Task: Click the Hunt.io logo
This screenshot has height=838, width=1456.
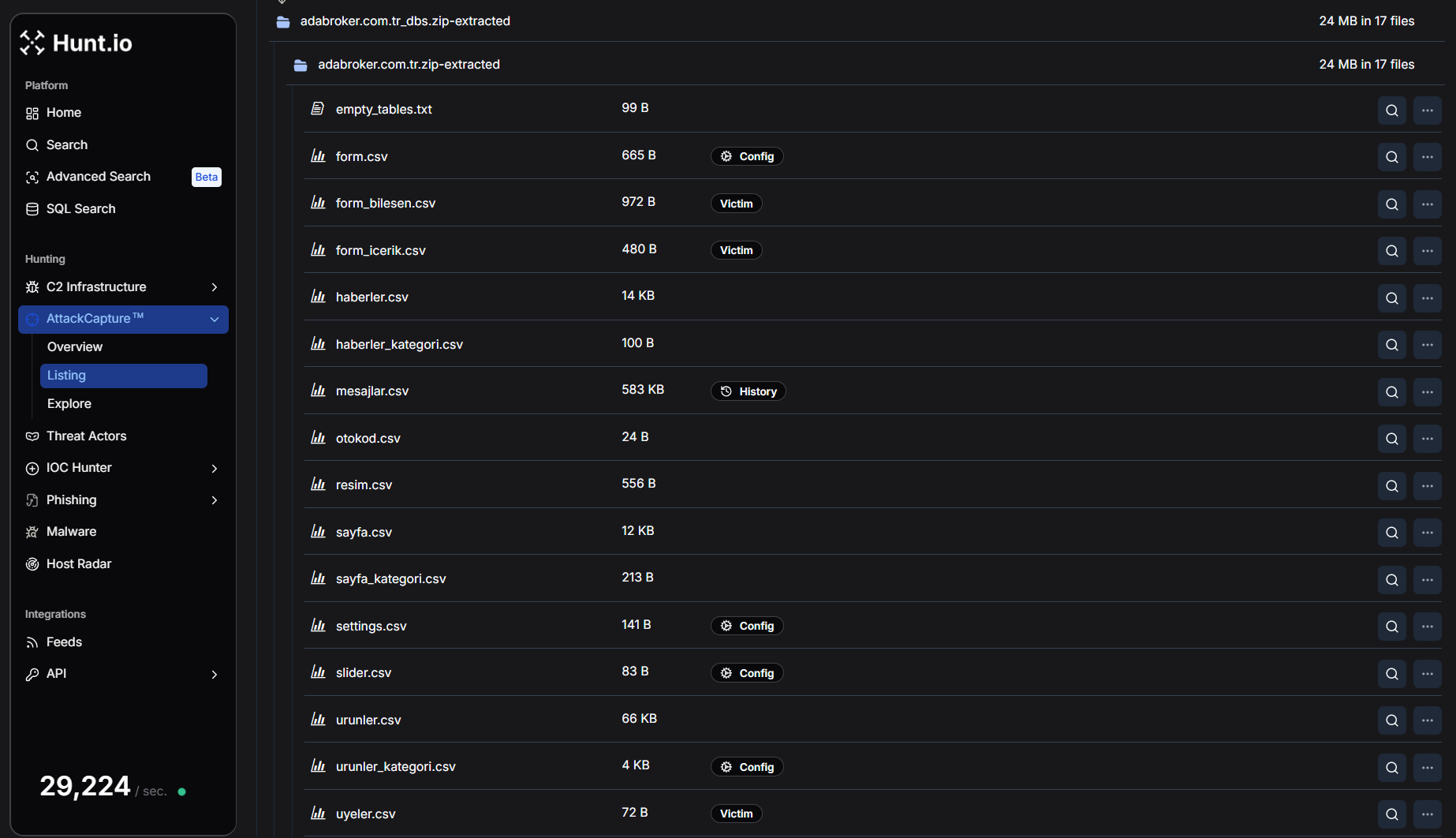Action: point(76,43)
